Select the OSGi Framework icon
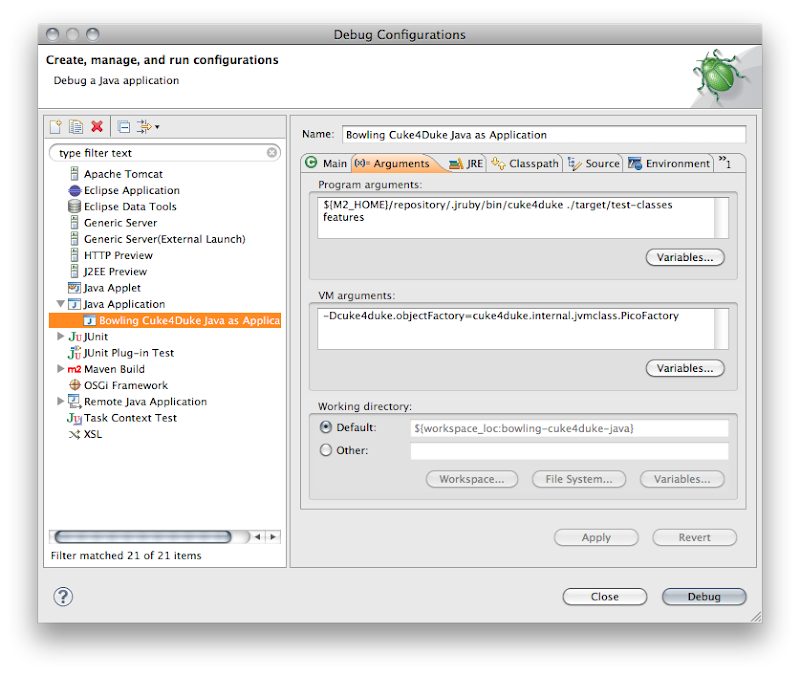 pyautogui.click(x=74, y=385)
